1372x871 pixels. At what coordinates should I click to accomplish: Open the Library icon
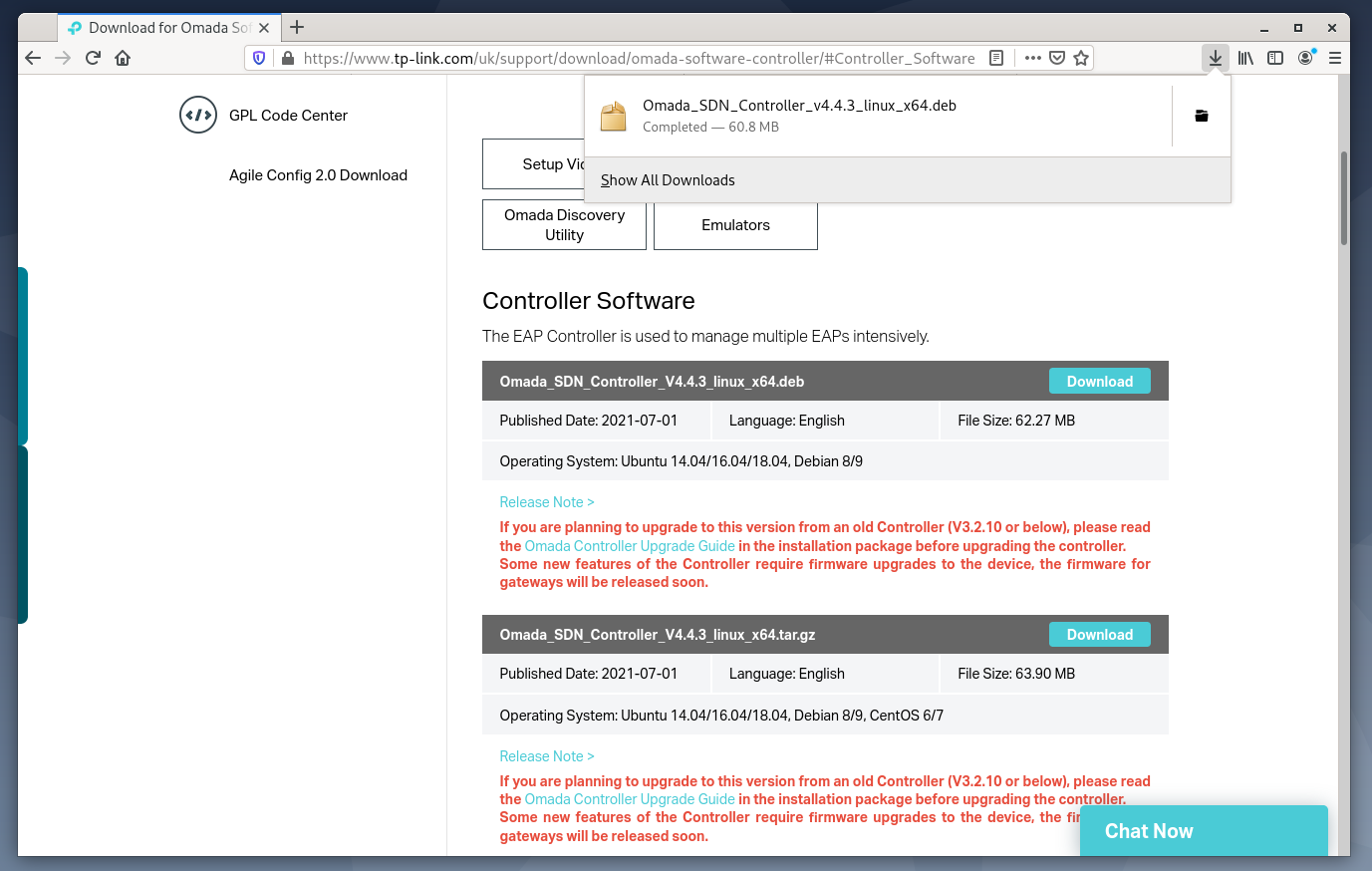pos(1245,58)
